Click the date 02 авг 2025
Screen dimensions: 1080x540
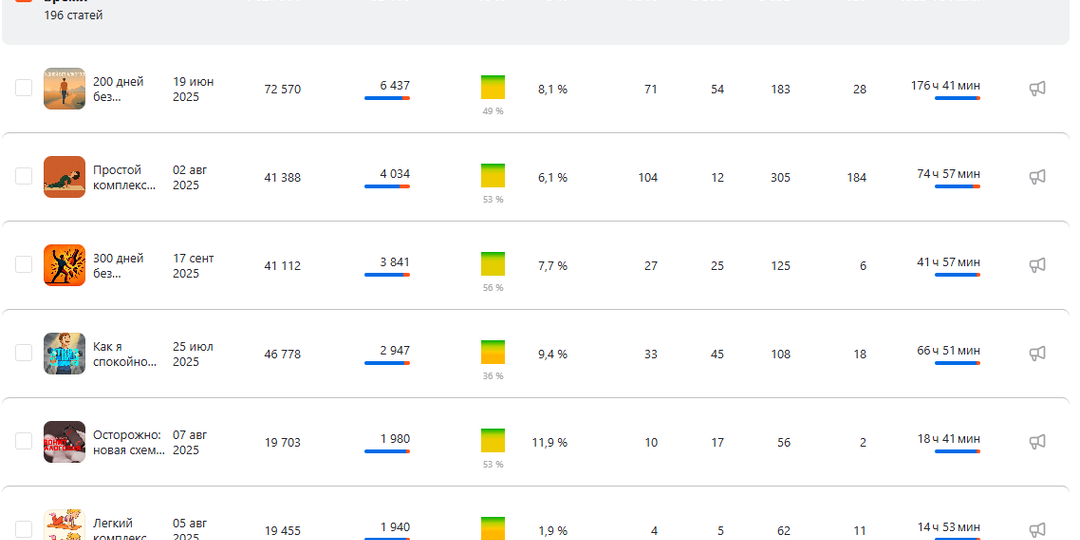pyautogui.click(x=190, y=178)
